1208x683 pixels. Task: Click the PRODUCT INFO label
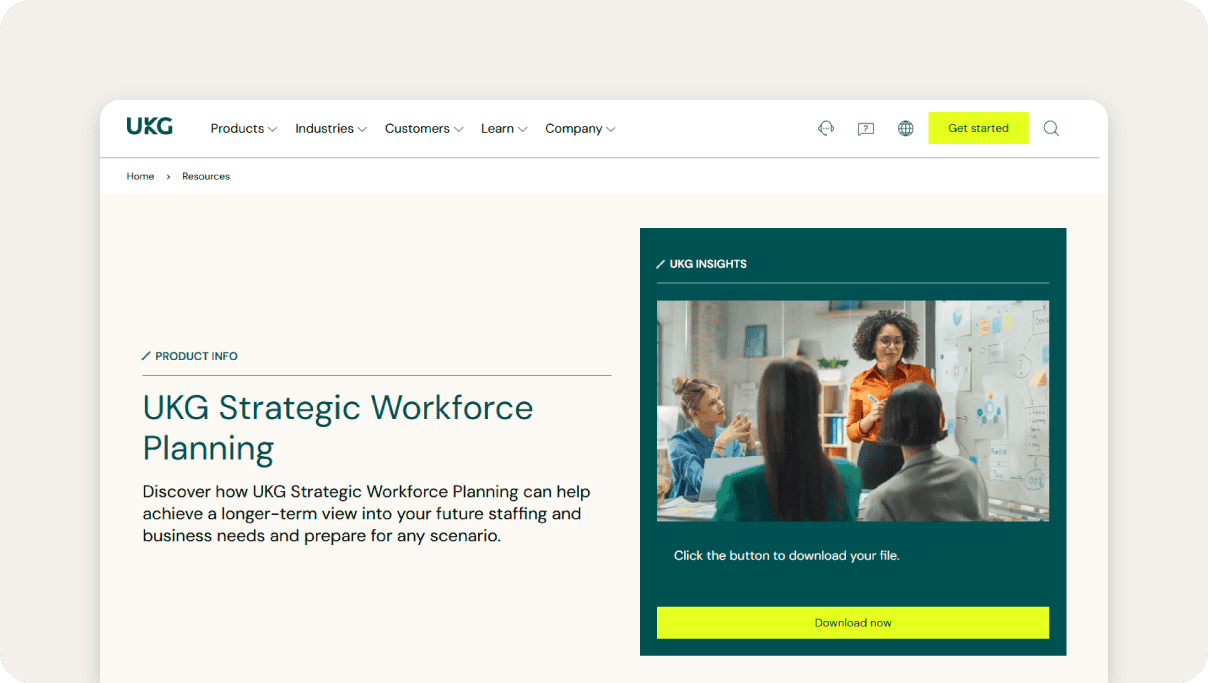tap(197, 356)
